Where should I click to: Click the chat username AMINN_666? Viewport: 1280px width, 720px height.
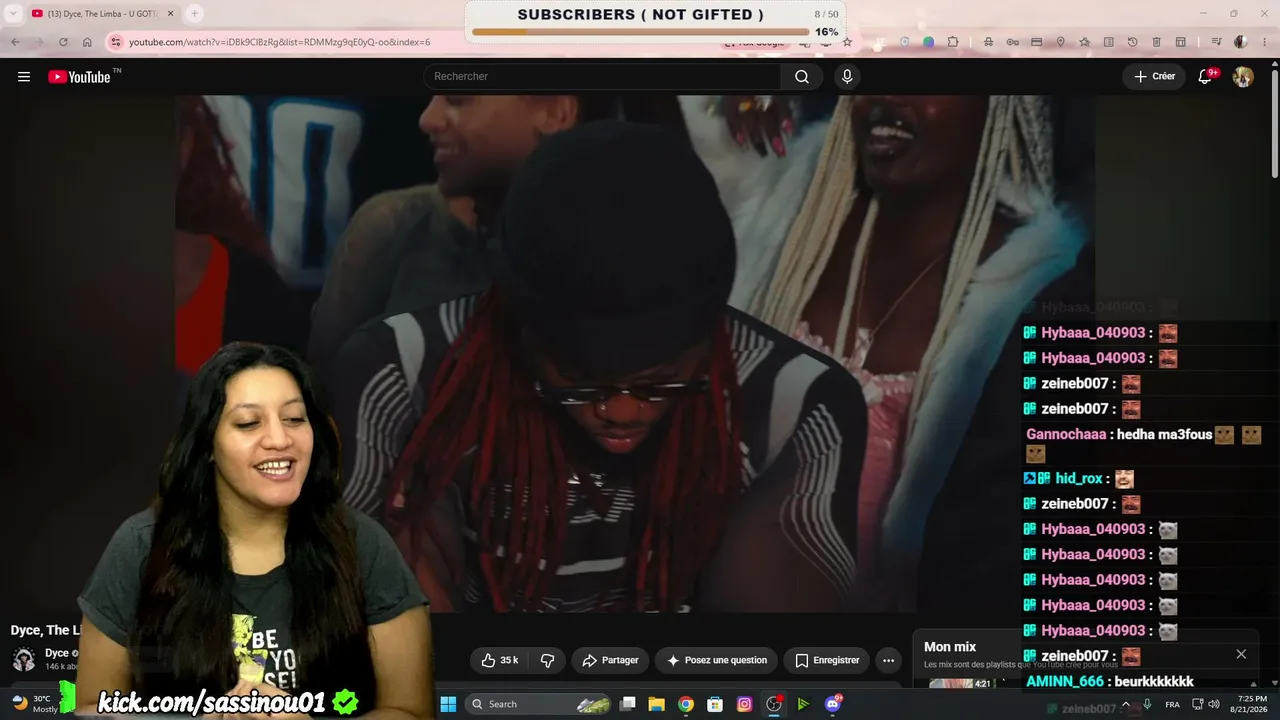1066,682
